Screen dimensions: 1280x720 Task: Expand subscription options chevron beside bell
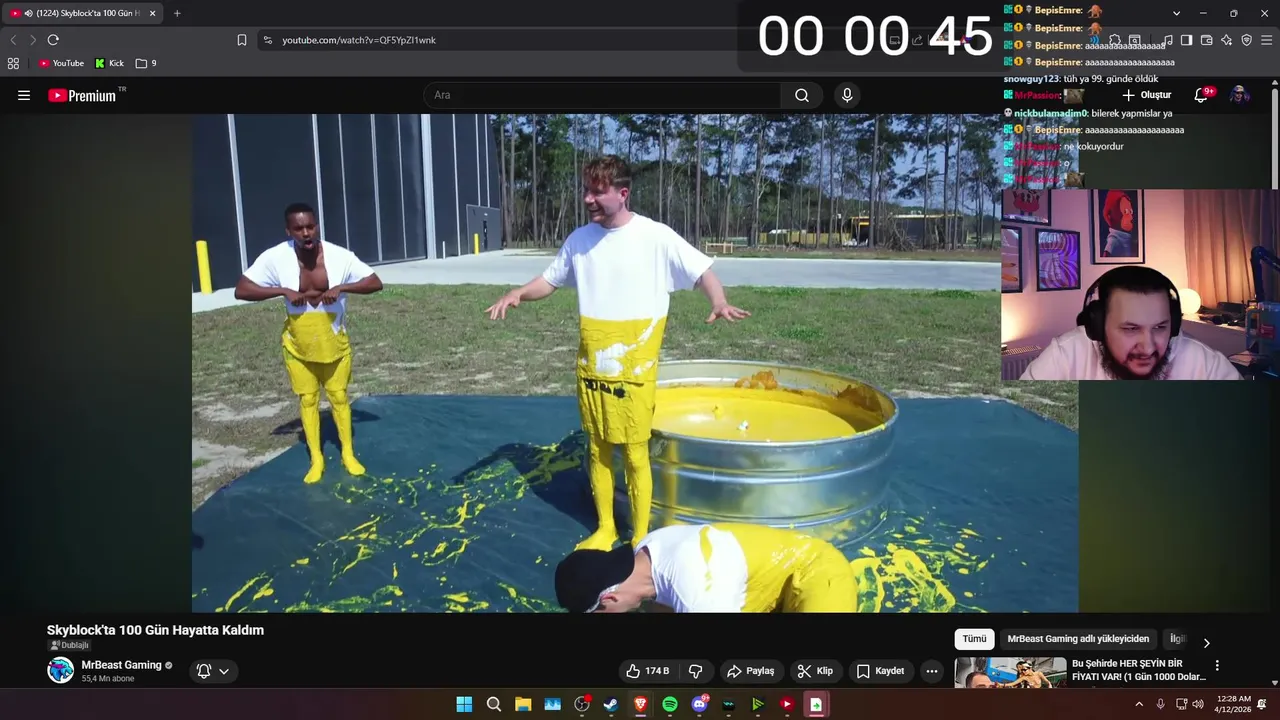[x=224, y=671]
